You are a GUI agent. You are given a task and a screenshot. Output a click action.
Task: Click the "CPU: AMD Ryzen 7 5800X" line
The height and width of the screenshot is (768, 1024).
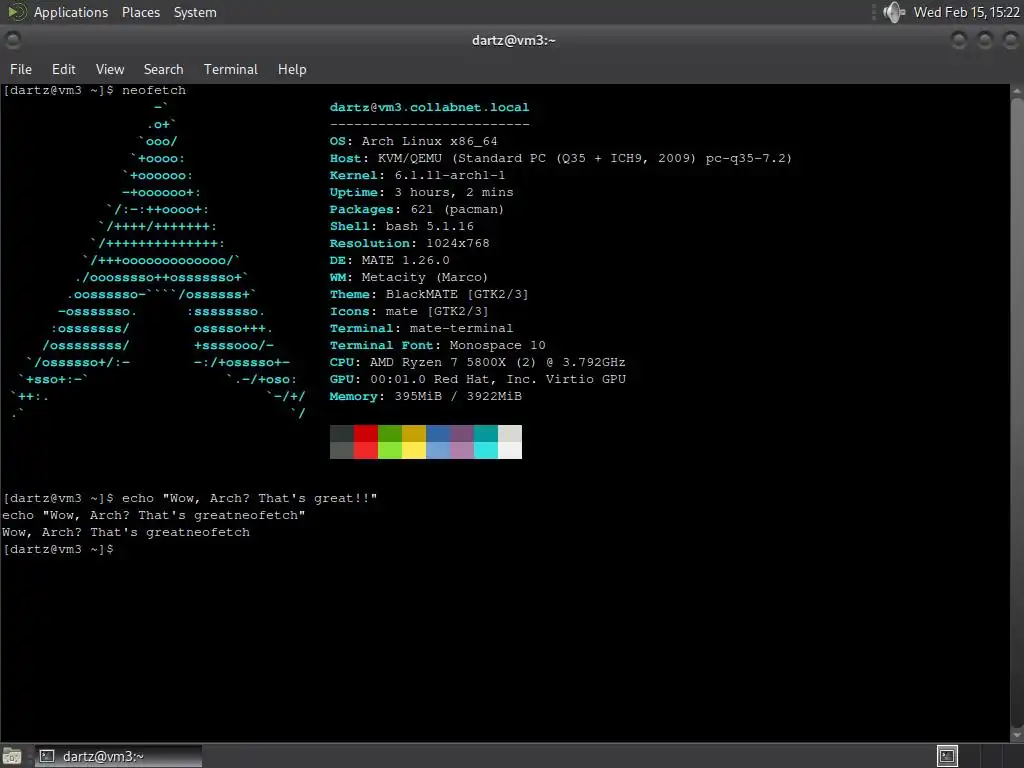click(477, 362)
